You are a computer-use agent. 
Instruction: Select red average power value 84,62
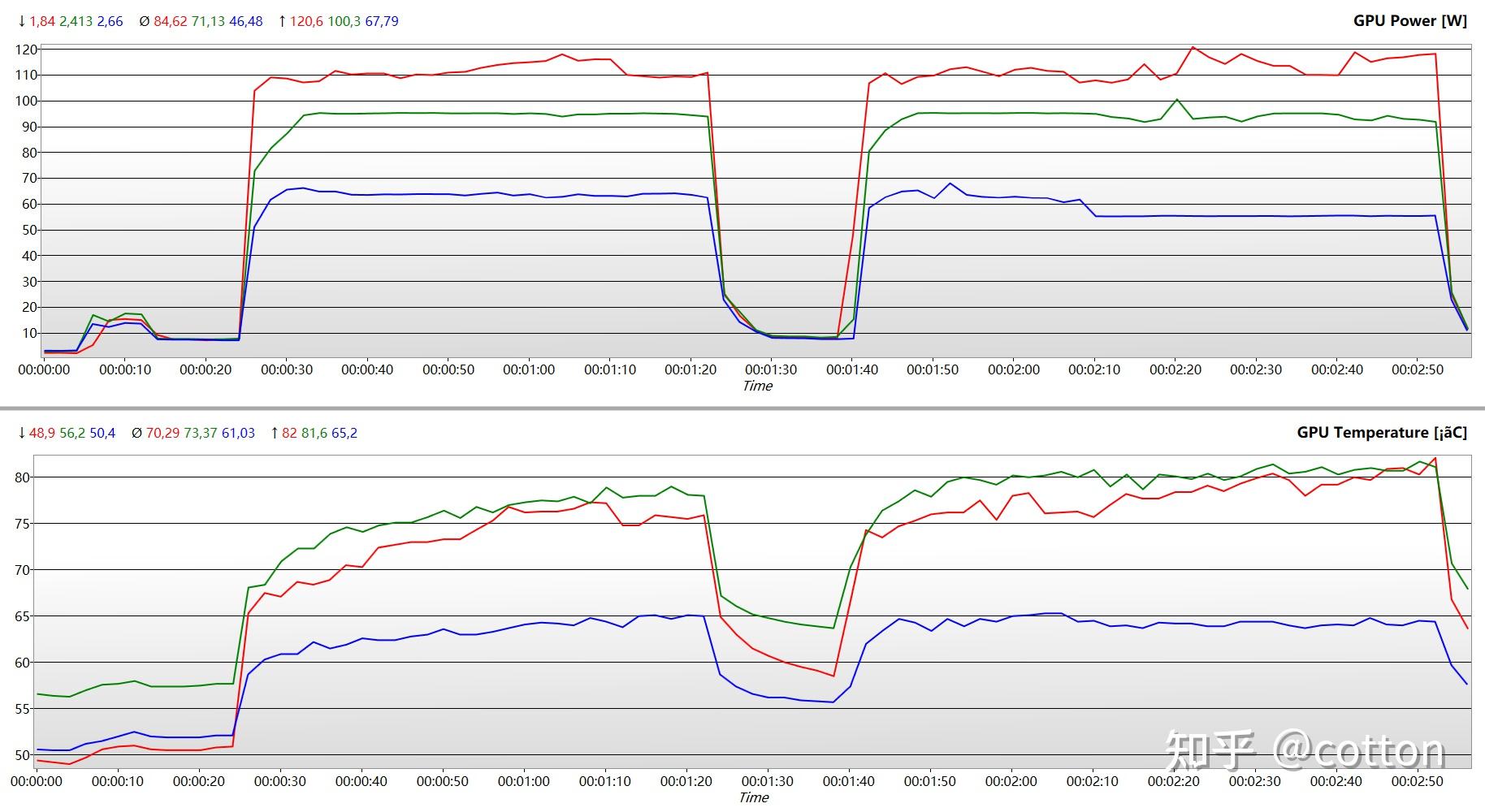click(x=170, y=22)
